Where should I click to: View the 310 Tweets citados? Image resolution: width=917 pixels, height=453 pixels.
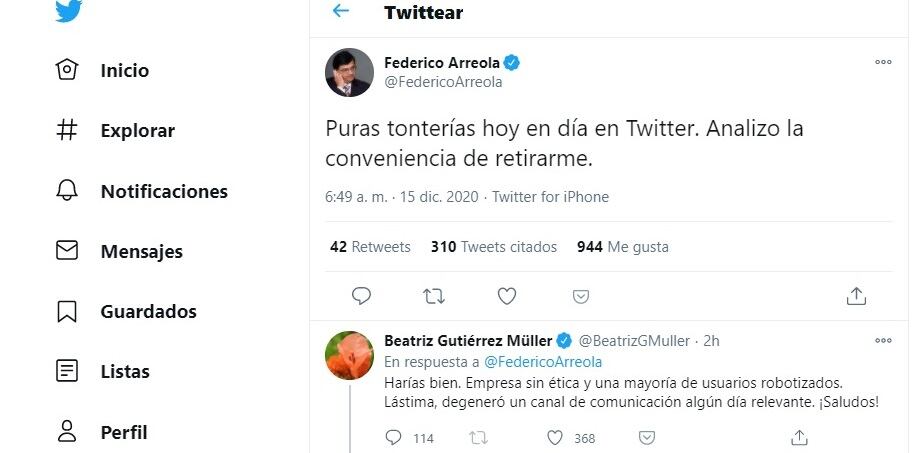(493, 247)
